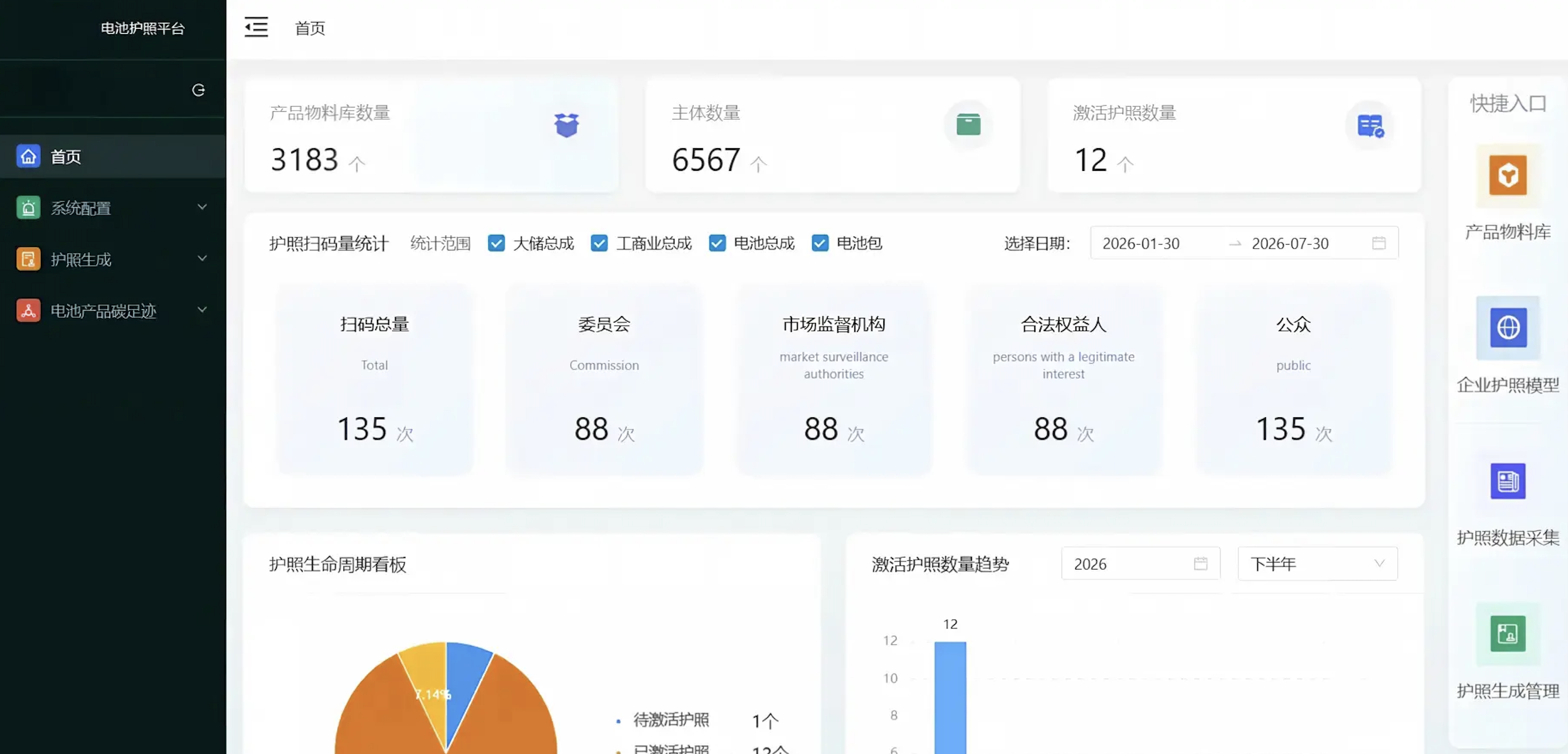Uncheck the 电池总成 checkbox
Viewport: 1568px width, 754px height.
[717, 244]
